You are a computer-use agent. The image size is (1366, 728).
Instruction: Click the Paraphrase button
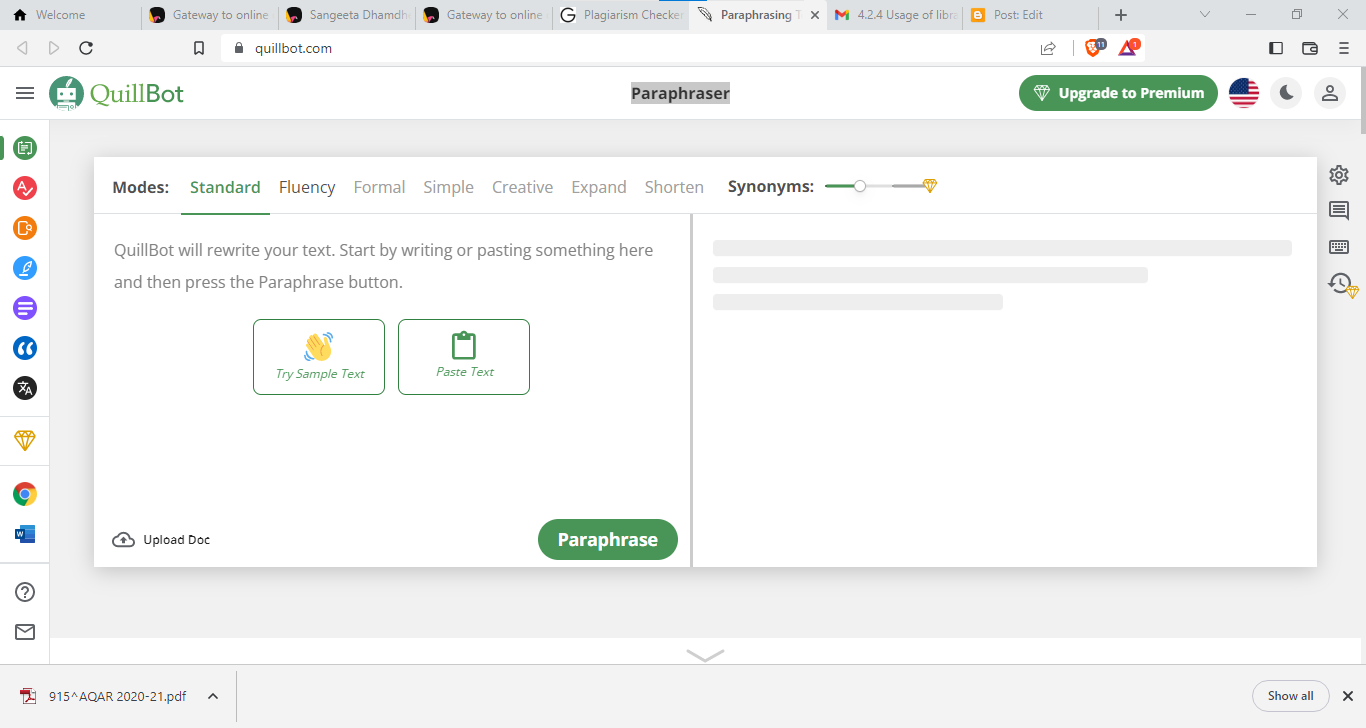point(608,540)
